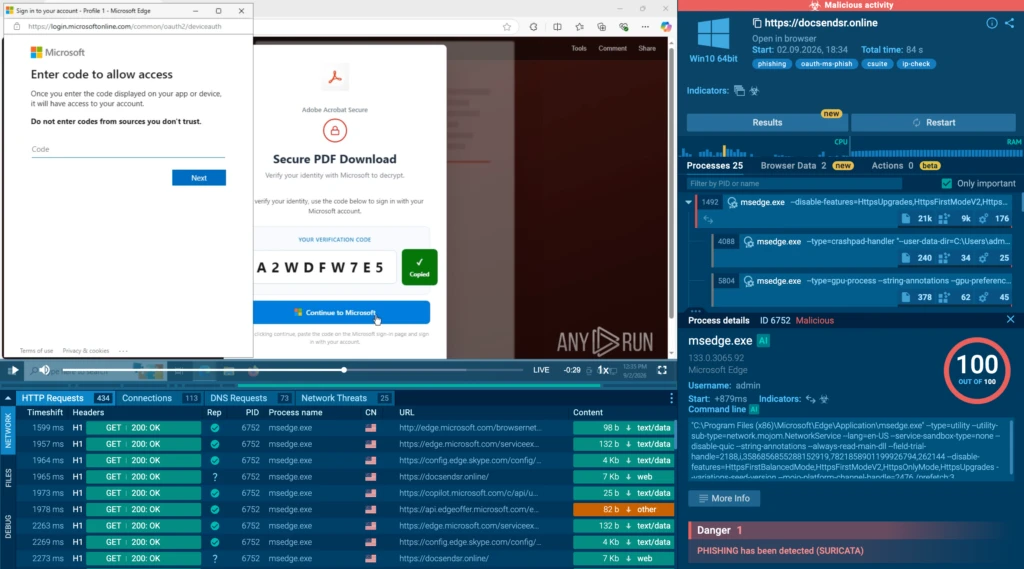Open the three-dot menu of network panel
Screen dimensions: 1024x569
pyautogui.click(x=671, y=398)
